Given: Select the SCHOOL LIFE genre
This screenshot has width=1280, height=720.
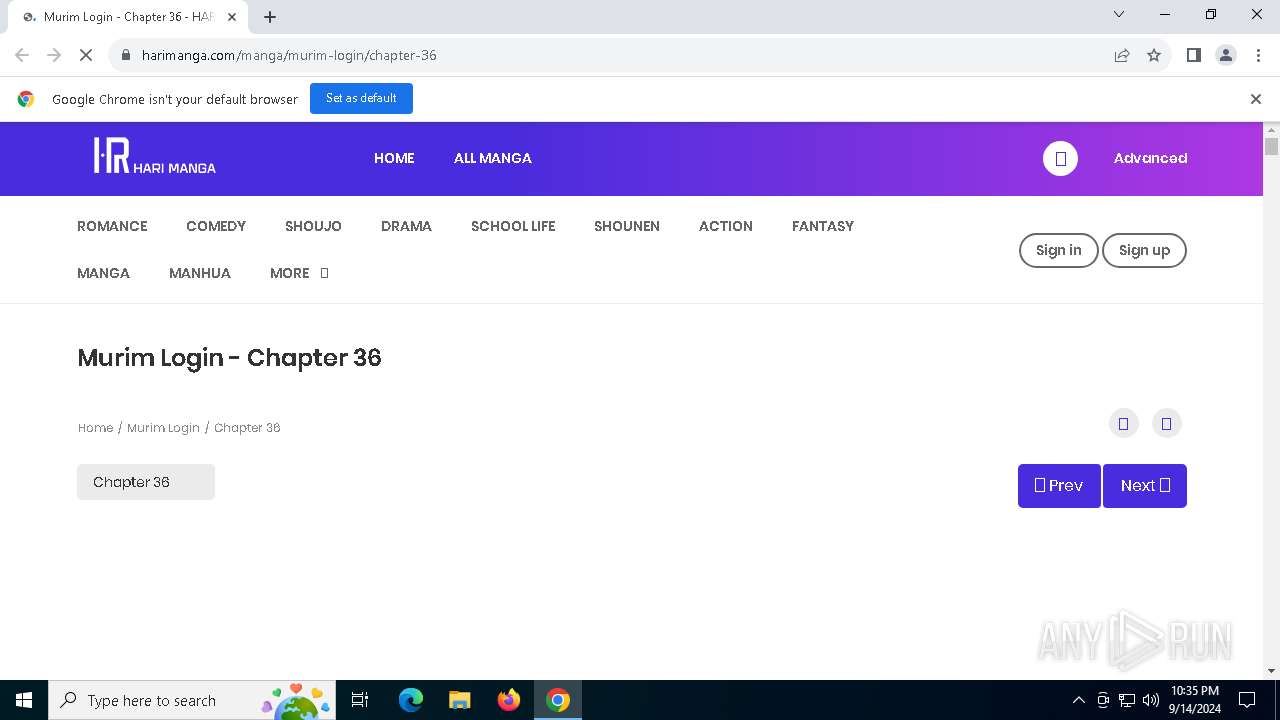Looking at the screenshot, I should coord(513,226).
